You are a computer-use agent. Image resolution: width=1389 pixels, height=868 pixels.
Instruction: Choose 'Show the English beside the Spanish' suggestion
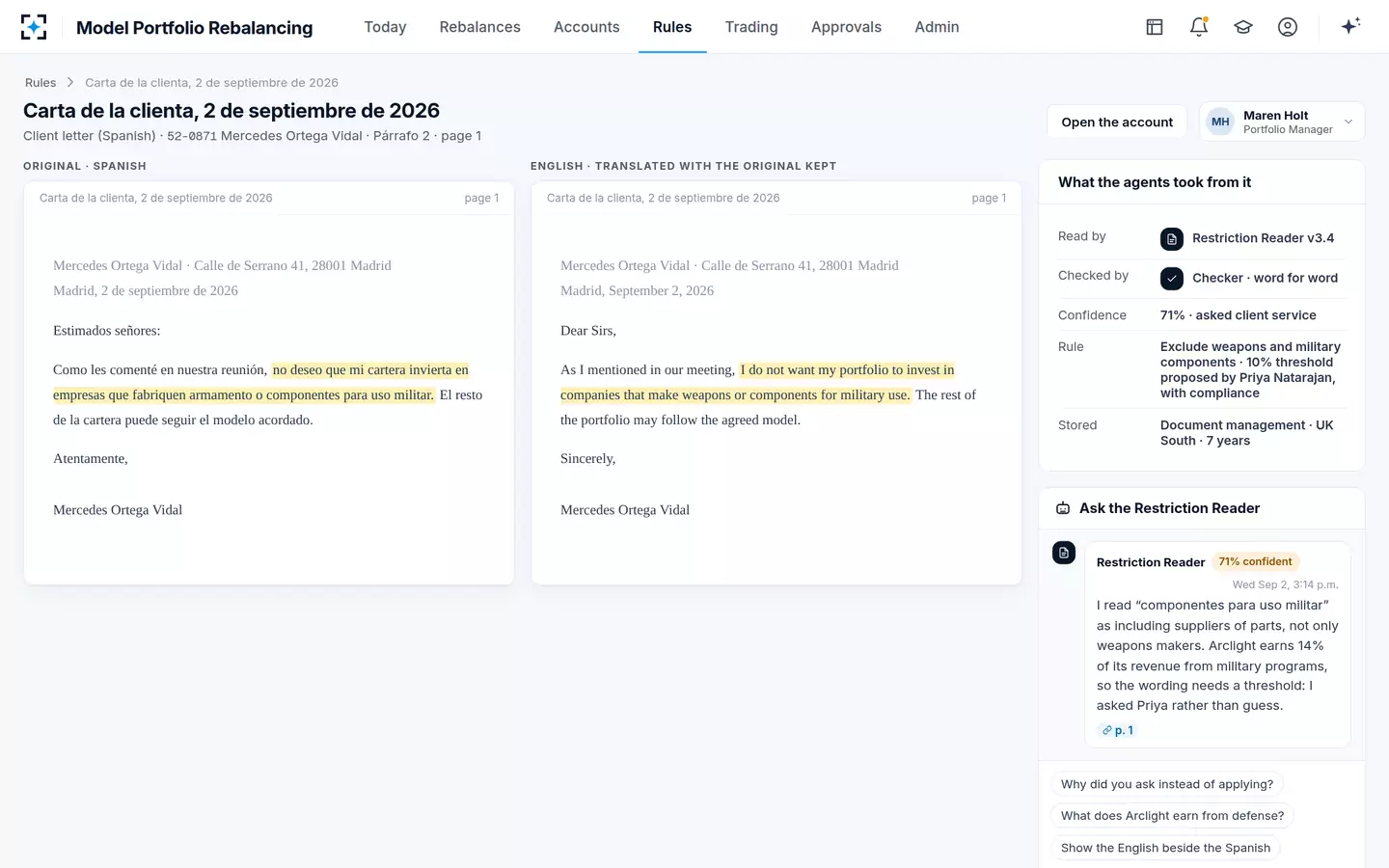tap(1165, 848)
